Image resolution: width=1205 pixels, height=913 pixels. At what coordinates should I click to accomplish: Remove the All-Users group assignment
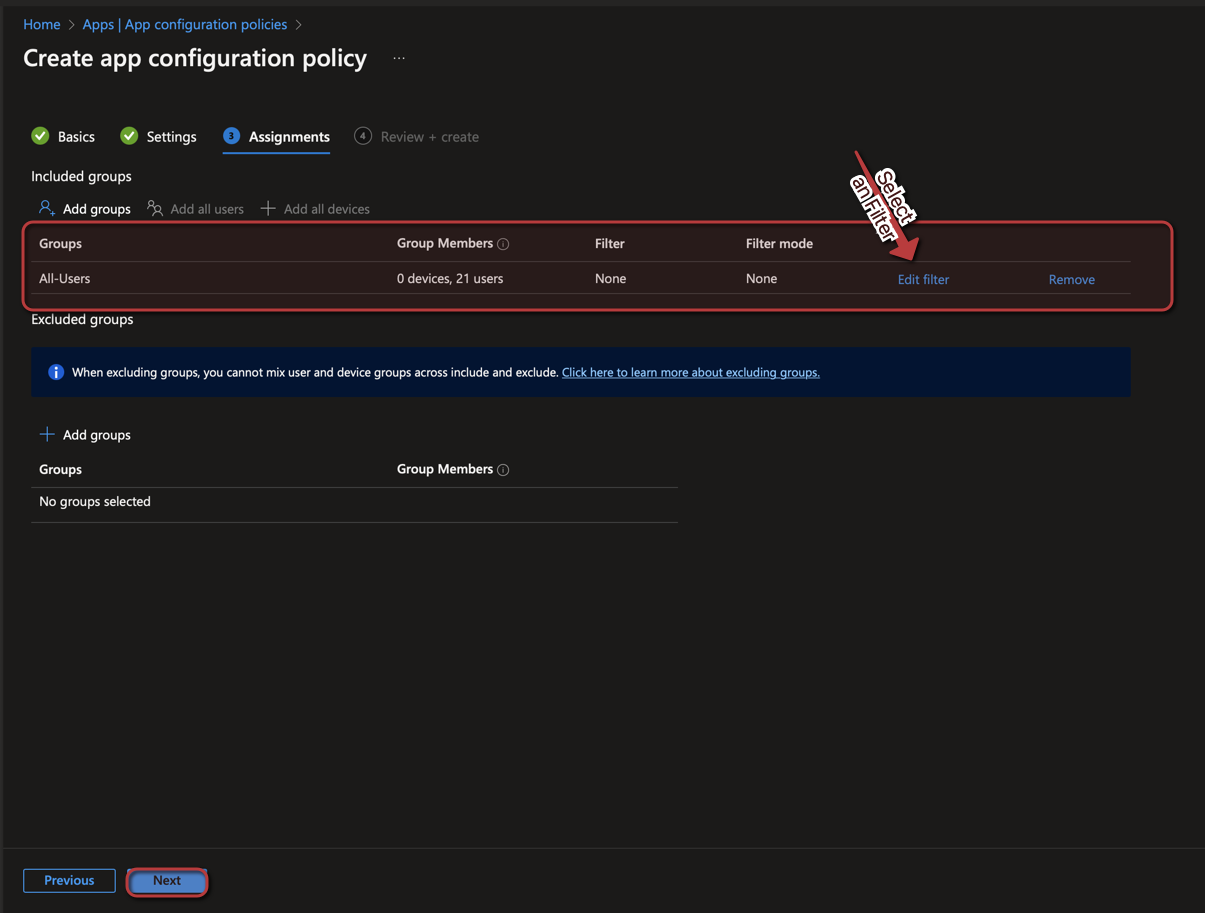1071,279
